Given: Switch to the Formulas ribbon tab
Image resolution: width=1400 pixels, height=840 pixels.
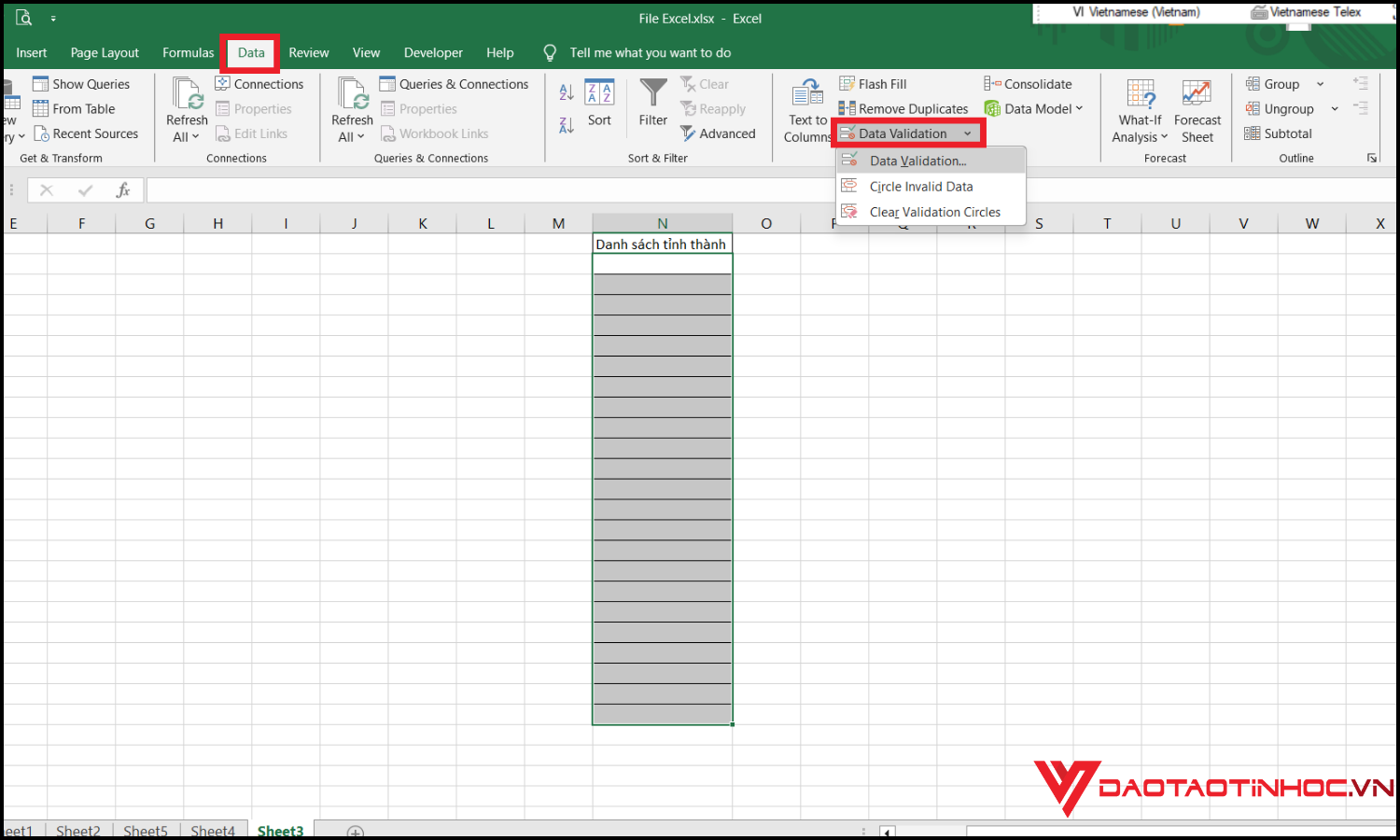Looking at the screenshot, I should click(x=188, y=52).
